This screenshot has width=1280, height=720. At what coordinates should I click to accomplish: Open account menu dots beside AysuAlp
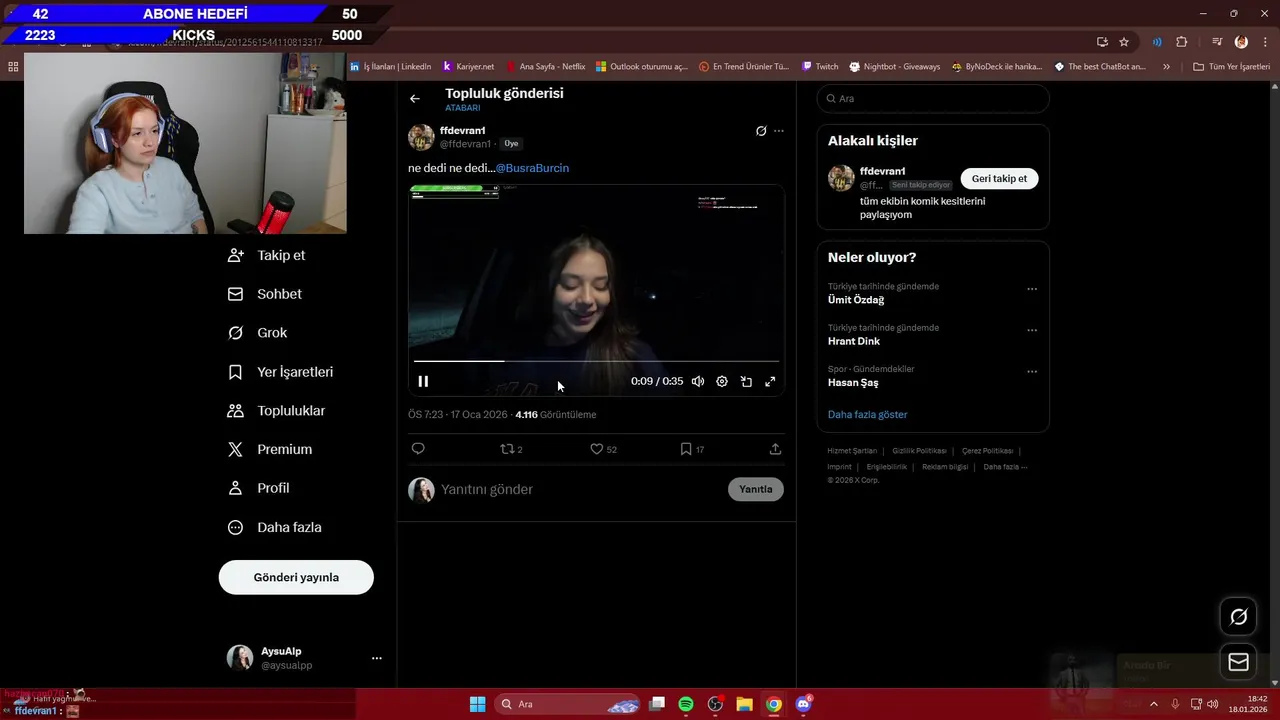click(377, 658)
